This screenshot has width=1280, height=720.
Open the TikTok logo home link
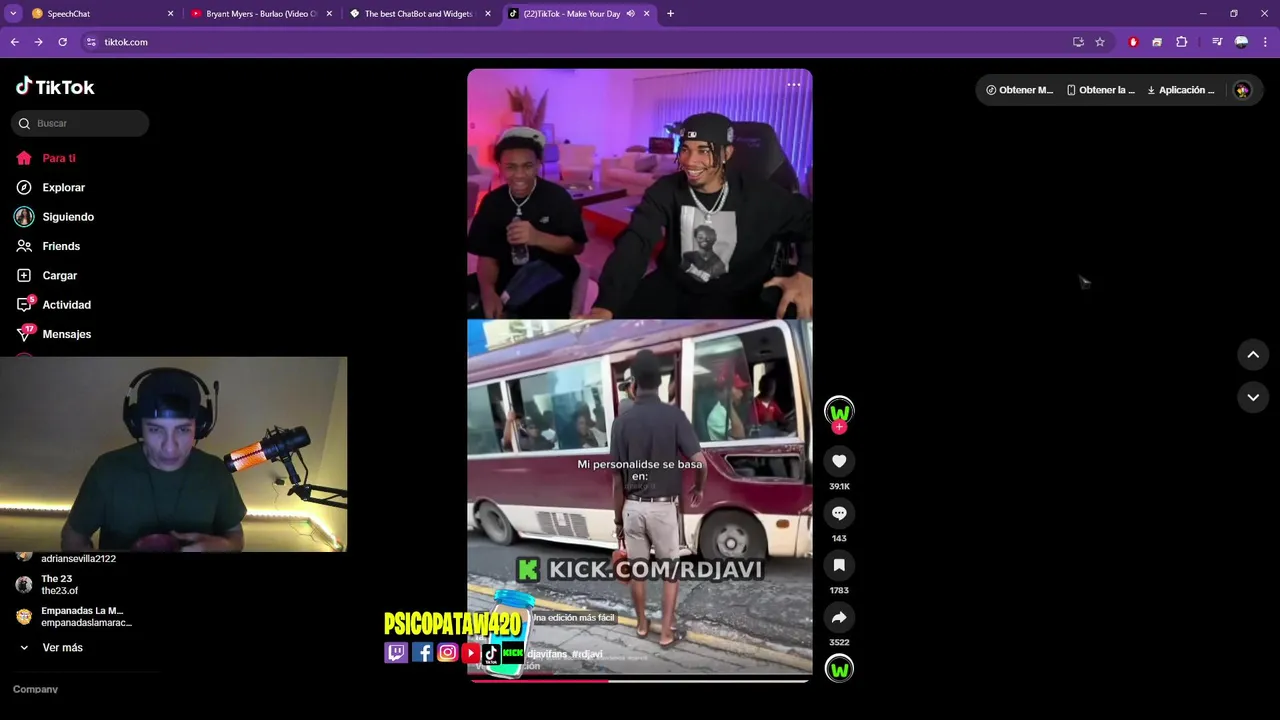coord(55,87)
